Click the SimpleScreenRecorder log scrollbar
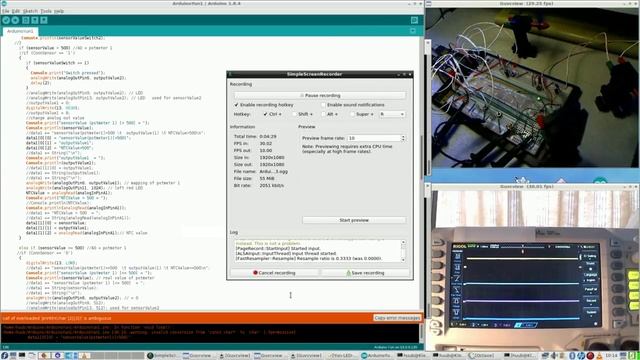The height and width of the screenshot is (360, 640). (403, 251)
